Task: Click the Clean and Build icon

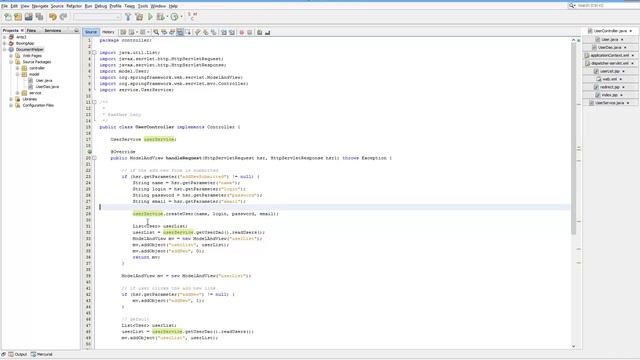Action: click(x=139, y=17)
